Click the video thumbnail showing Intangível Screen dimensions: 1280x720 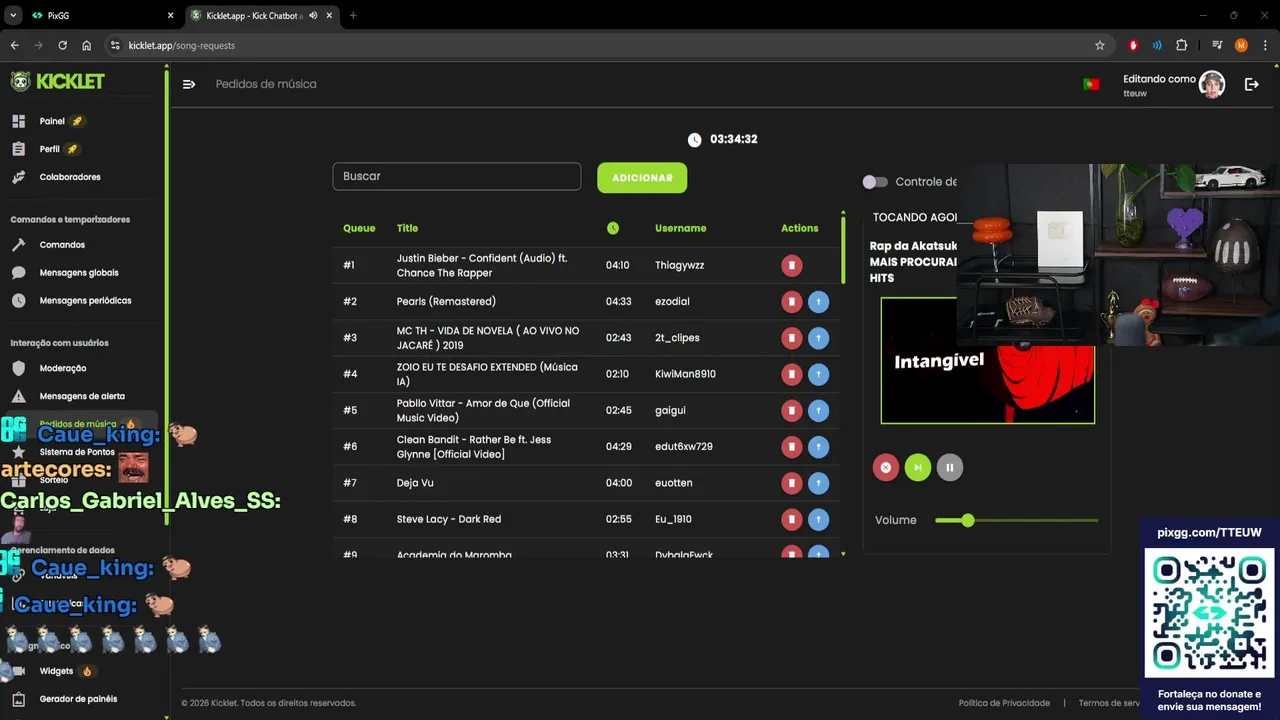pos(987,361)
